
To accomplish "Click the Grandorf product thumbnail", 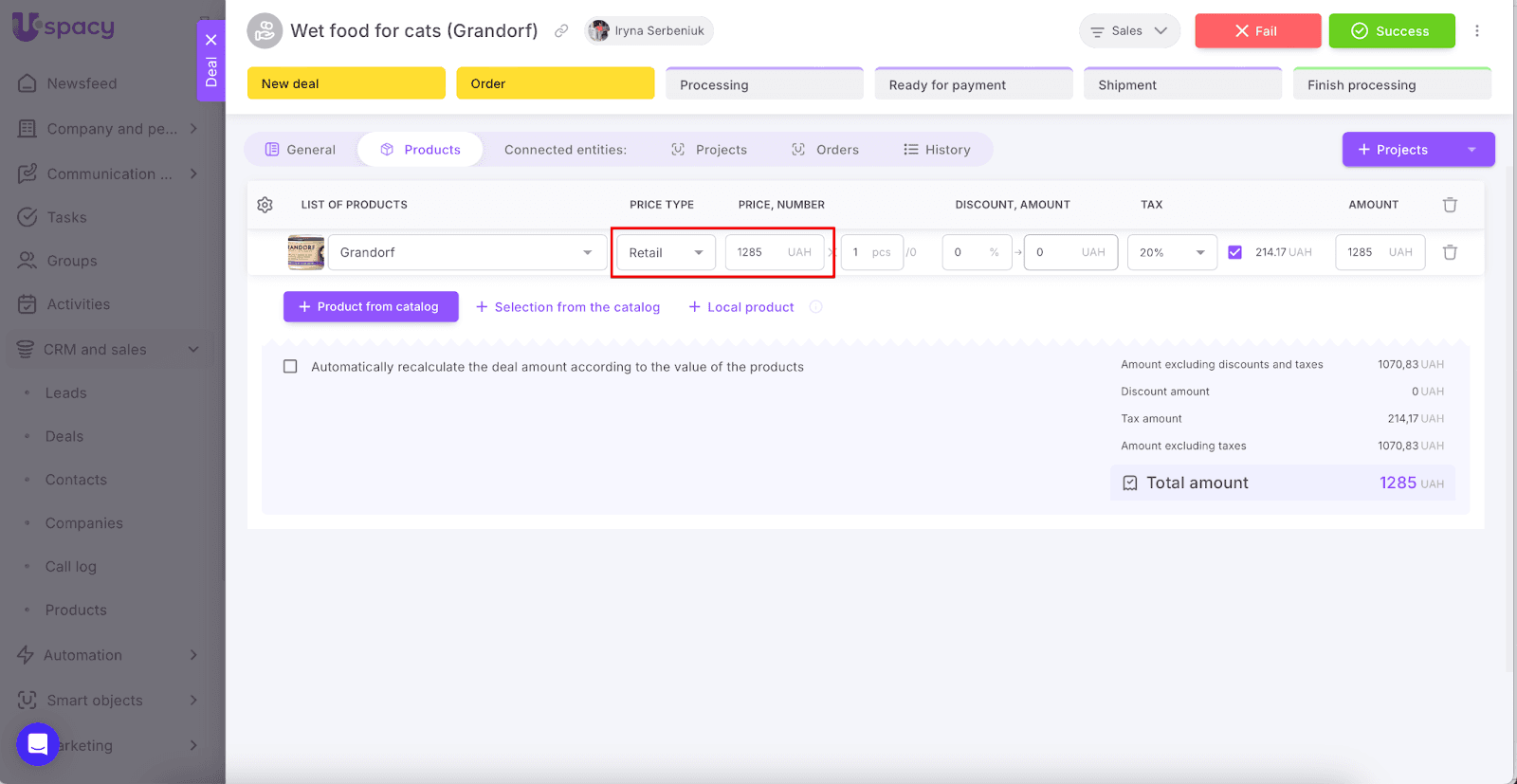I will pos(305,252).
